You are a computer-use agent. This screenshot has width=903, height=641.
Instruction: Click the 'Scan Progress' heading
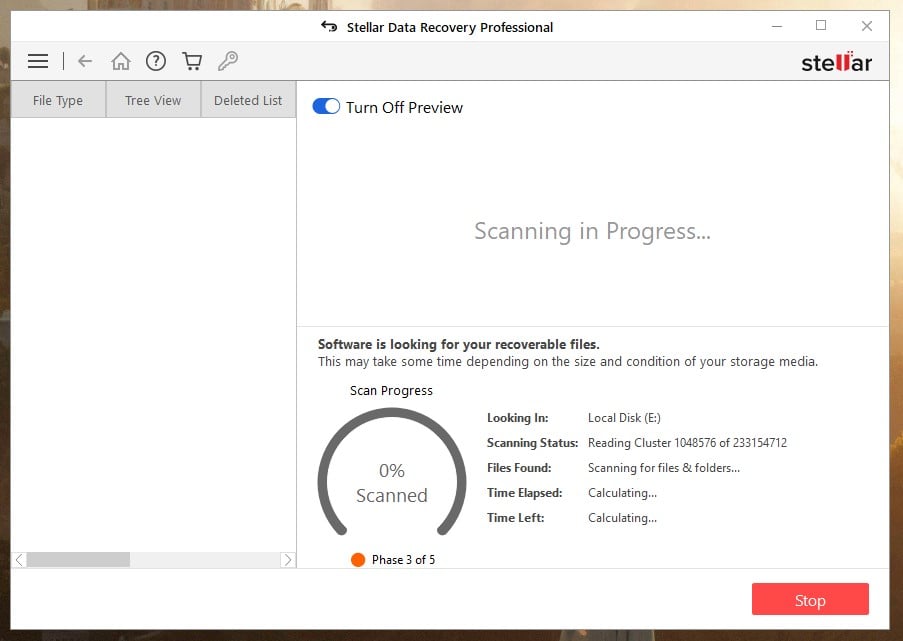(391, 390)
